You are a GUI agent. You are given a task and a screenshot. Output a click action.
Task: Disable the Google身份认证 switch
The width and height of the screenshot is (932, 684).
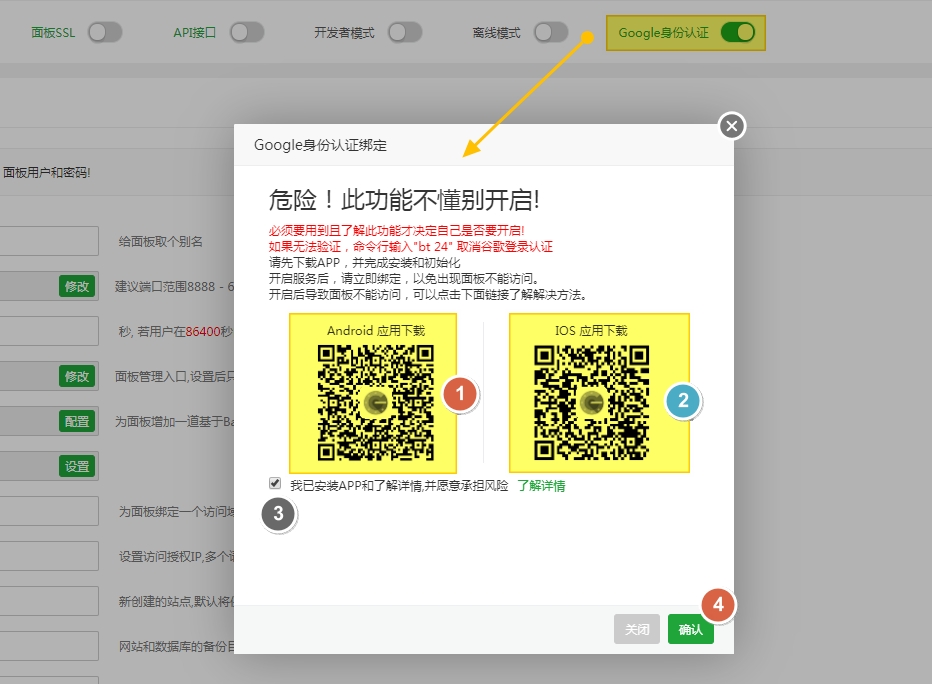tap(738, 32)
